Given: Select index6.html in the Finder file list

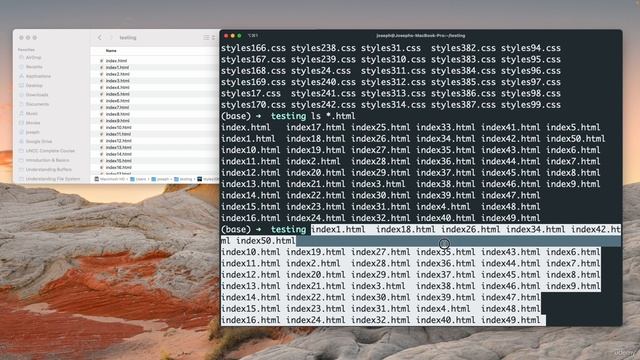Looking at the screenshot, I should [118, 101].
